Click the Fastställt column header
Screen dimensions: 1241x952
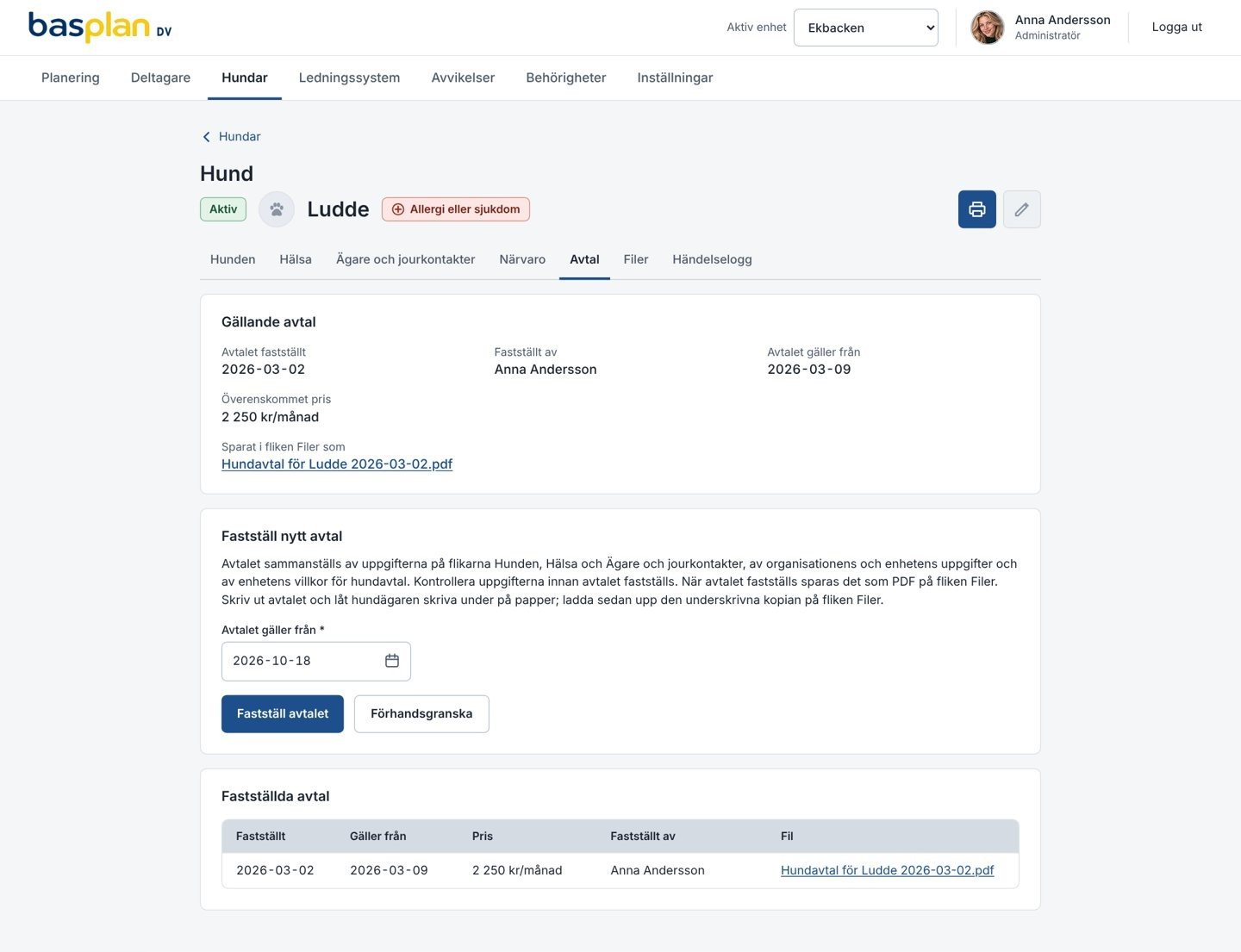tap(260, 837)
